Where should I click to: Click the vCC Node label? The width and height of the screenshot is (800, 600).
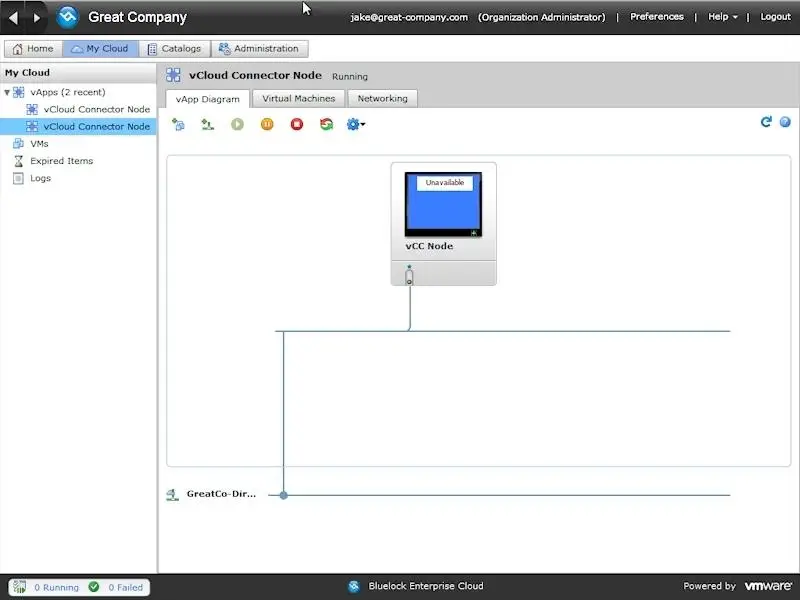429,246
